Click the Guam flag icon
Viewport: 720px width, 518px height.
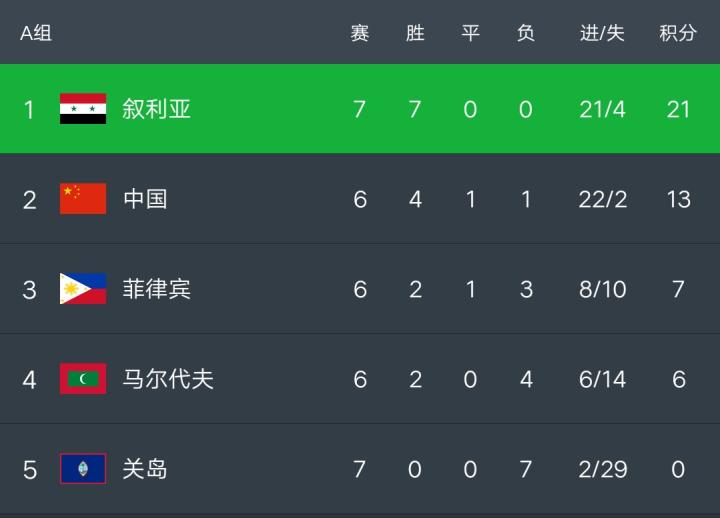pyautogui.click(x=83, y=469)
